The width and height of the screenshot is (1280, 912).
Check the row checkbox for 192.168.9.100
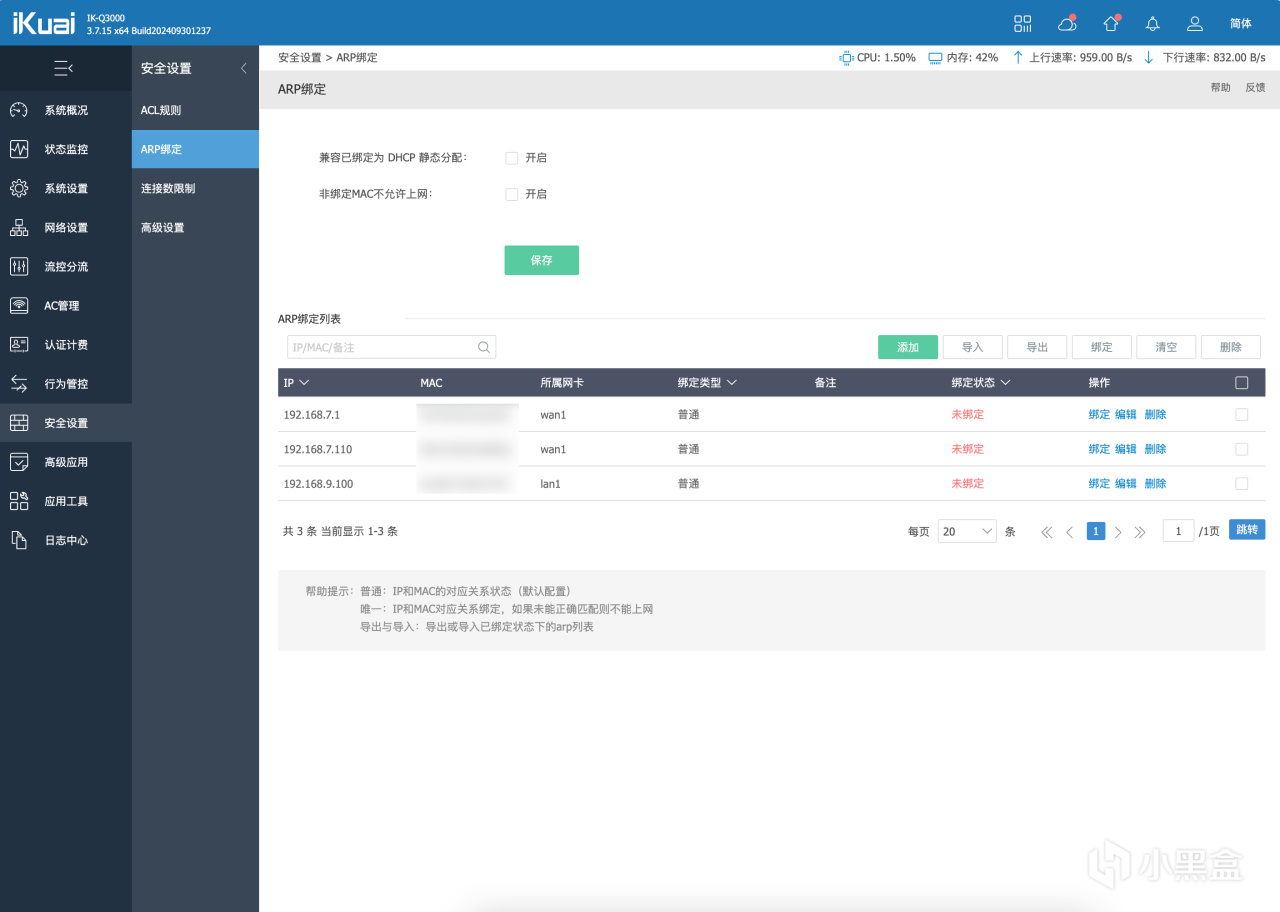click(1242, 483)
